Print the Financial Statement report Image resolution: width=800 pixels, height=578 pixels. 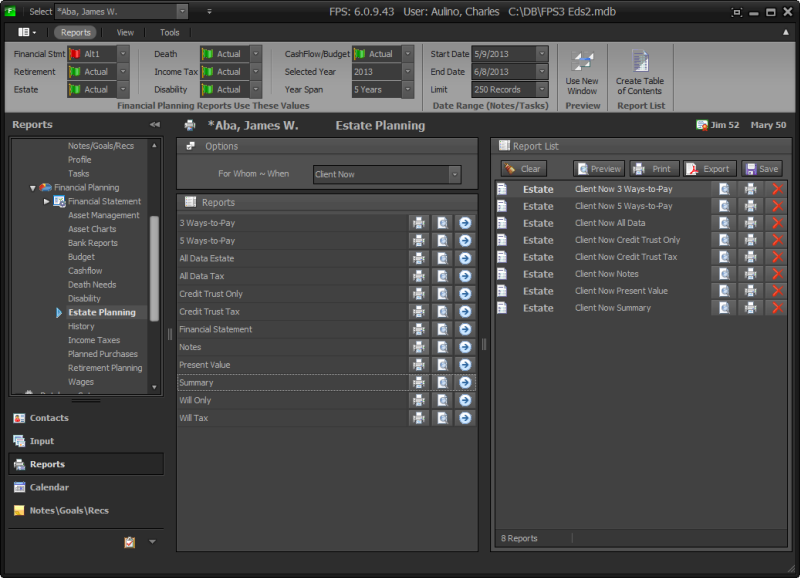click(x=419, y=330)
